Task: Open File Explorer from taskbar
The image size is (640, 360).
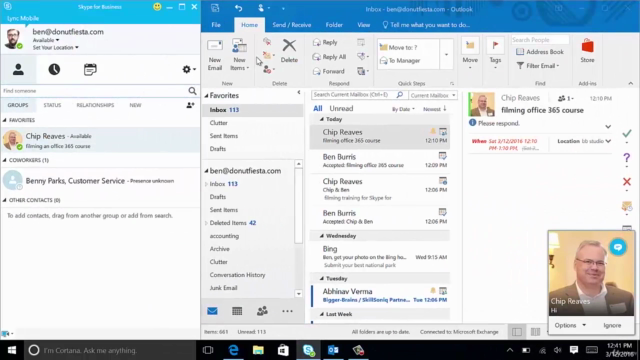Action: [258, 350]
